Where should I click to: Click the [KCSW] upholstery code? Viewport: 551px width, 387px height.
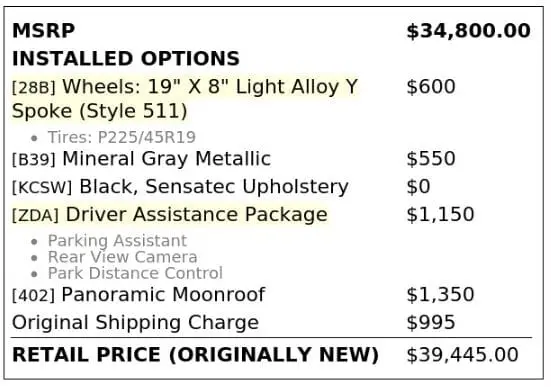[x=42, y=188]
